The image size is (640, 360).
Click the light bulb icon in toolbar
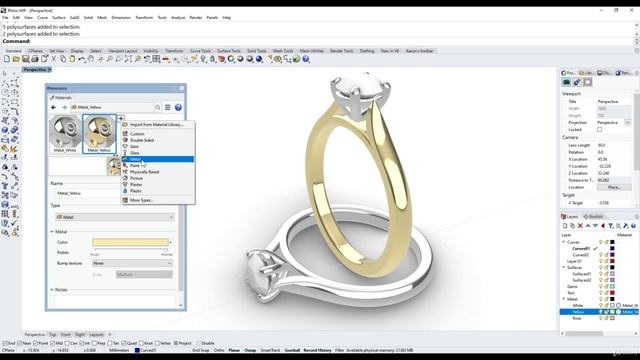(203, 59)
